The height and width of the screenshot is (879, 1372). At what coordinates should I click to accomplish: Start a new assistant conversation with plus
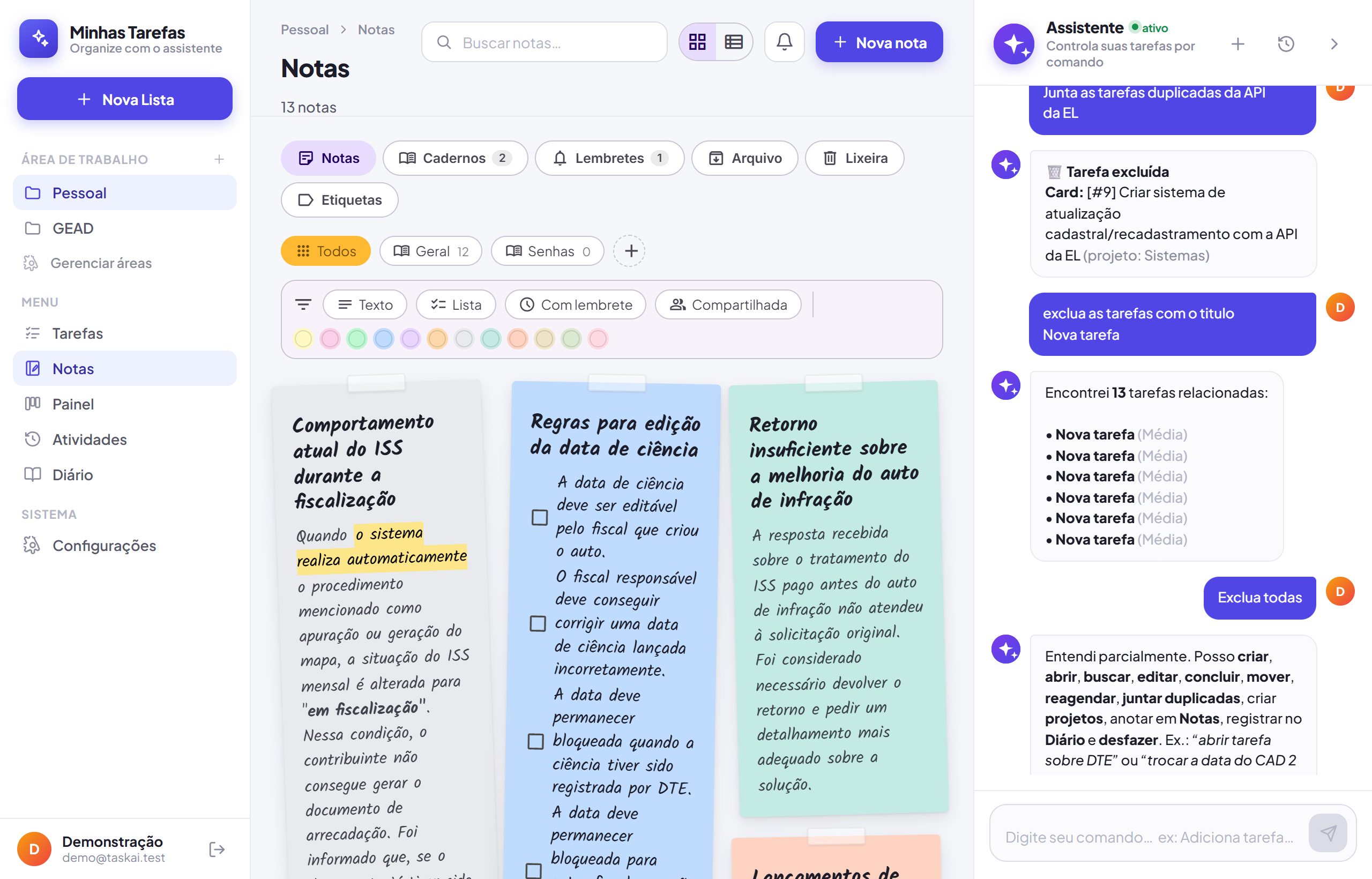point(1239,43)
